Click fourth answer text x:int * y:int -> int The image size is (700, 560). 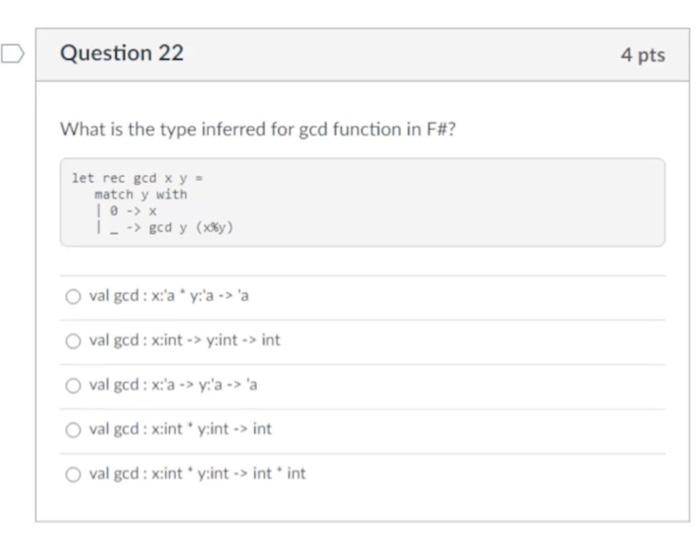click(x=180, y=429)
